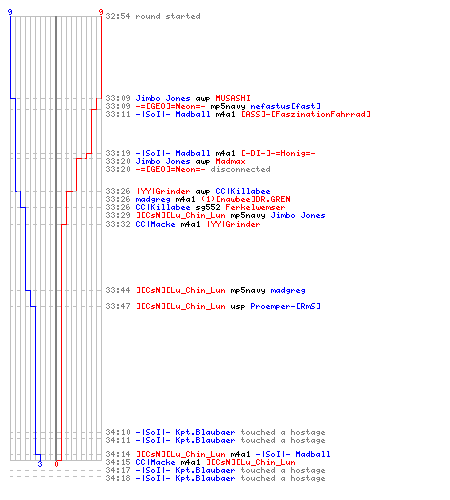
Task: Select Ferkelwemser player name
Action: tap(255, 207)
